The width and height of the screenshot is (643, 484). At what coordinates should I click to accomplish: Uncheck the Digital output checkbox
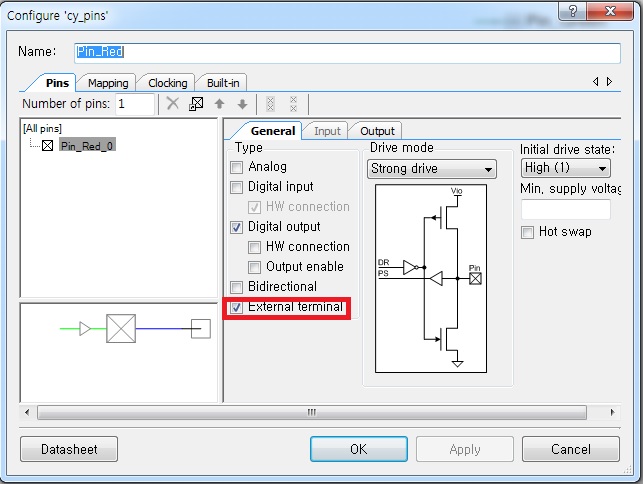pyautogui.click(x=236, y=227)
